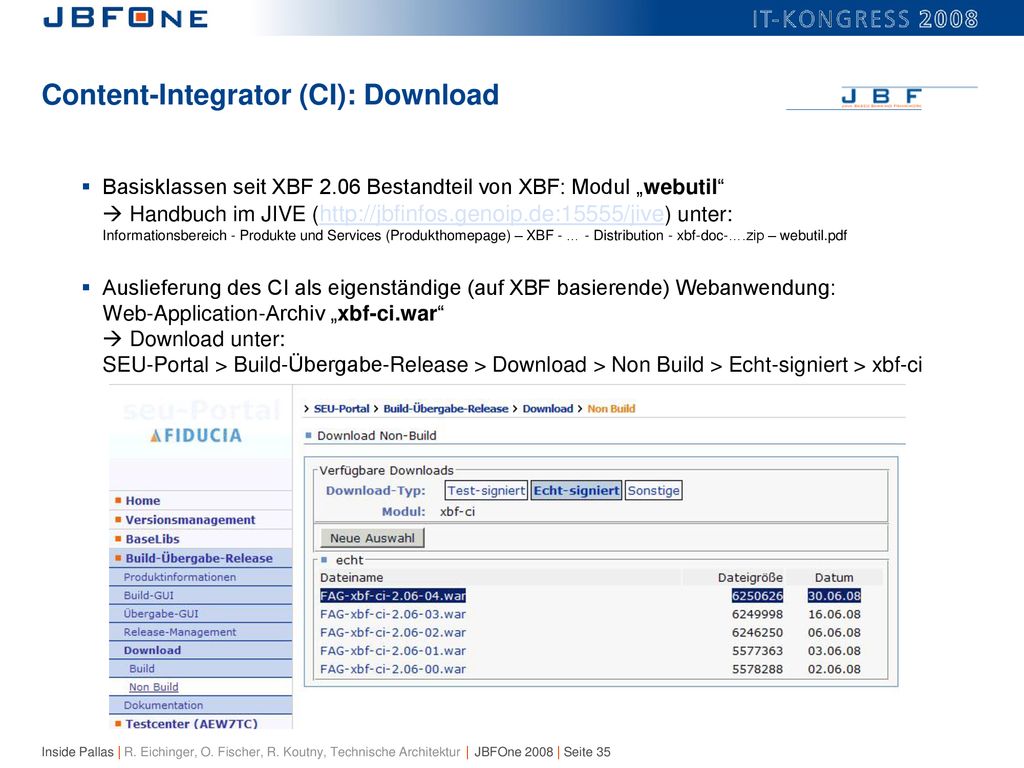Click the Datum column header
This screenshot has width=1024, height=768.
(834, 577)
